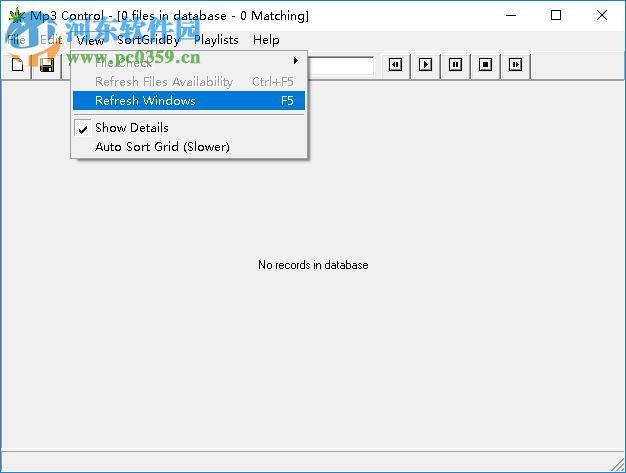This screenshot has height=473, width=626.
Task: Skip to next track button
Action: [x=515, y=64]
